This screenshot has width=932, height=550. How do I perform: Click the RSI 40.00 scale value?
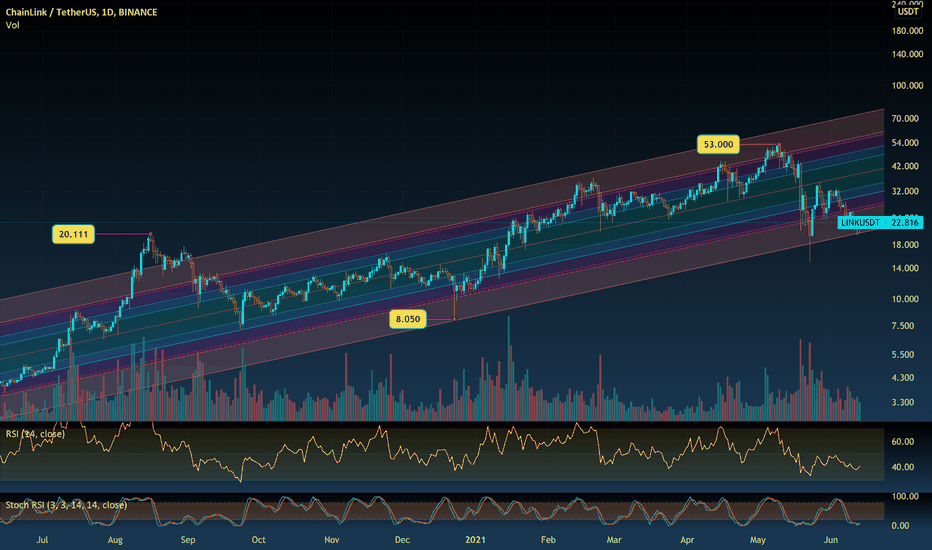point(902,467)
